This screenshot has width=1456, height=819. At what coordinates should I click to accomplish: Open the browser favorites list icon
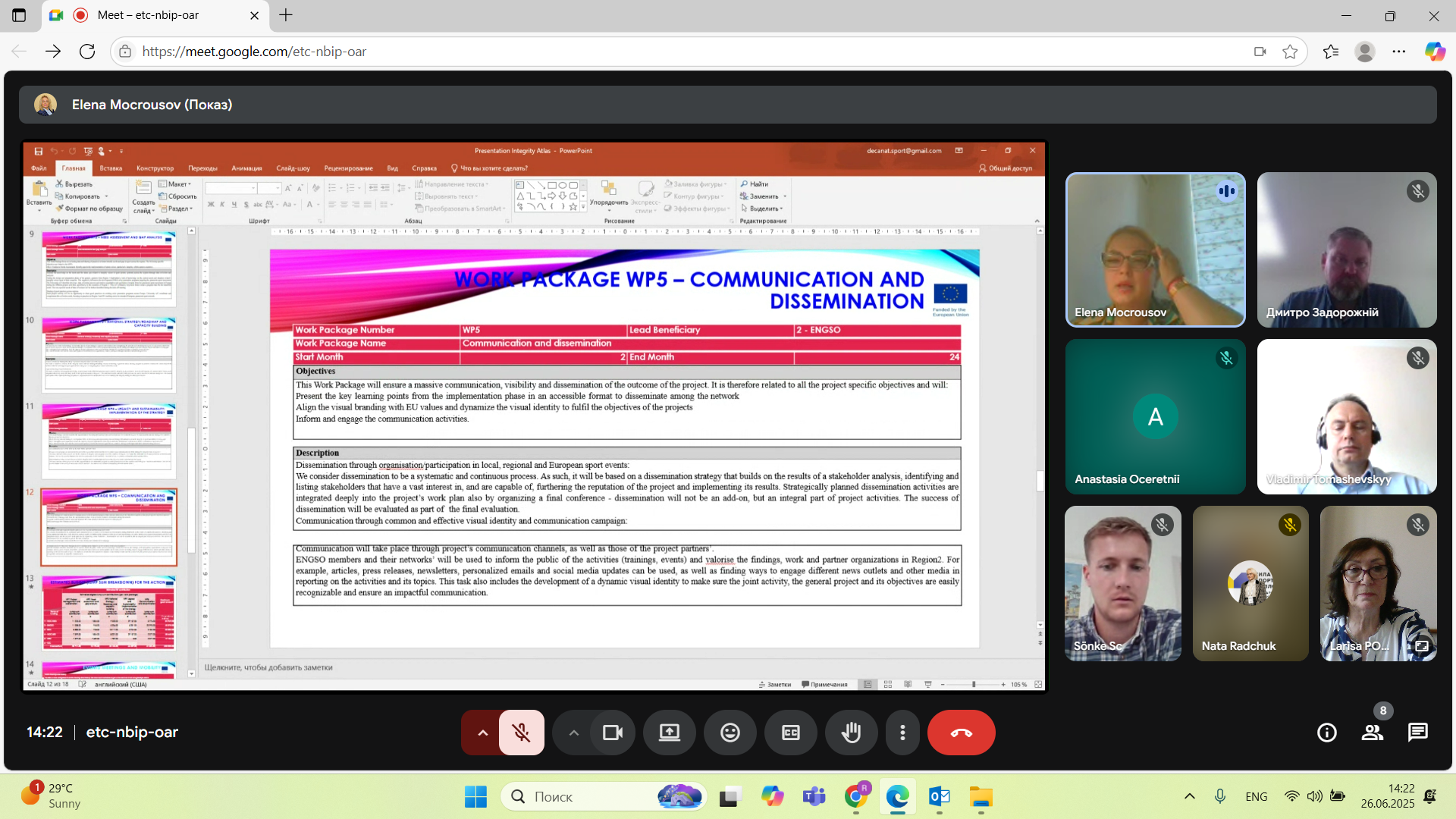pos(1331,52)
